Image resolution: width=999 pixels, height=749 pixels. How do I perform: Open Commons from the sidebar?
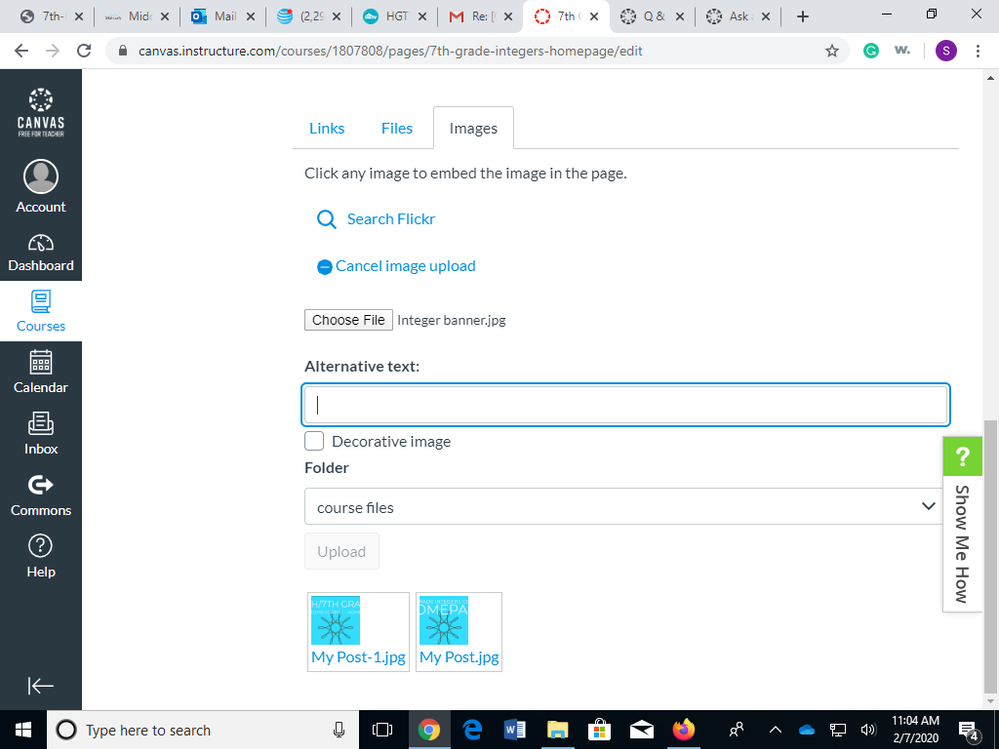click(41, 486)
